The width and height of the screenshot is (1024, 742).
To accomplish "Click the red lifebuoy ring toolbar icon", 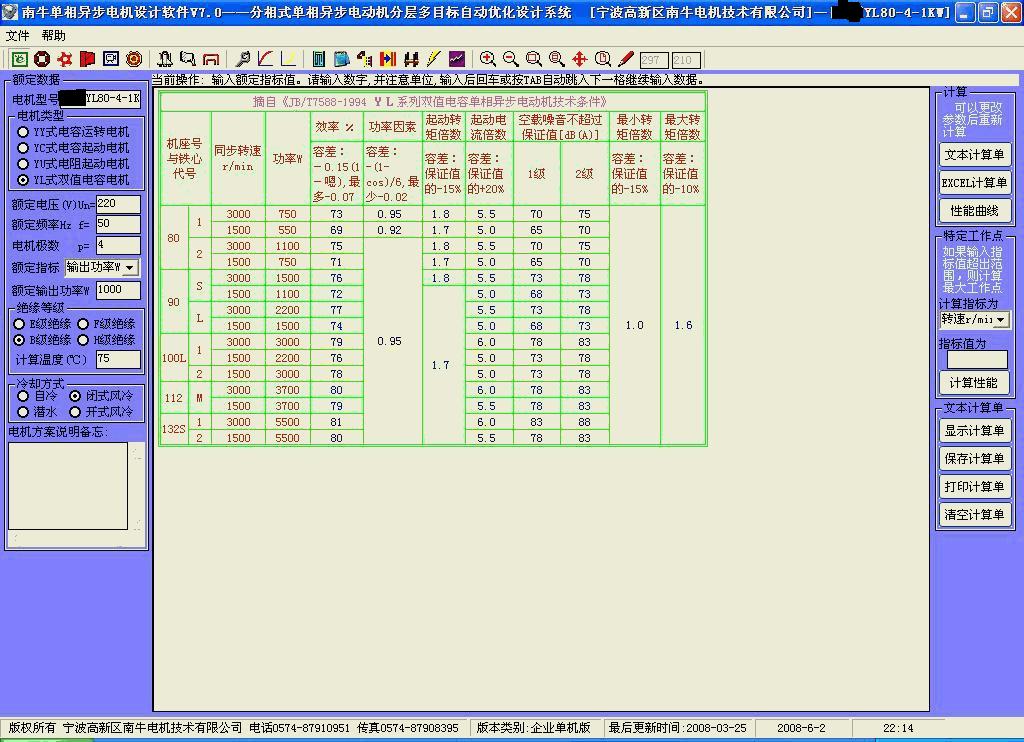I will 42,59.
